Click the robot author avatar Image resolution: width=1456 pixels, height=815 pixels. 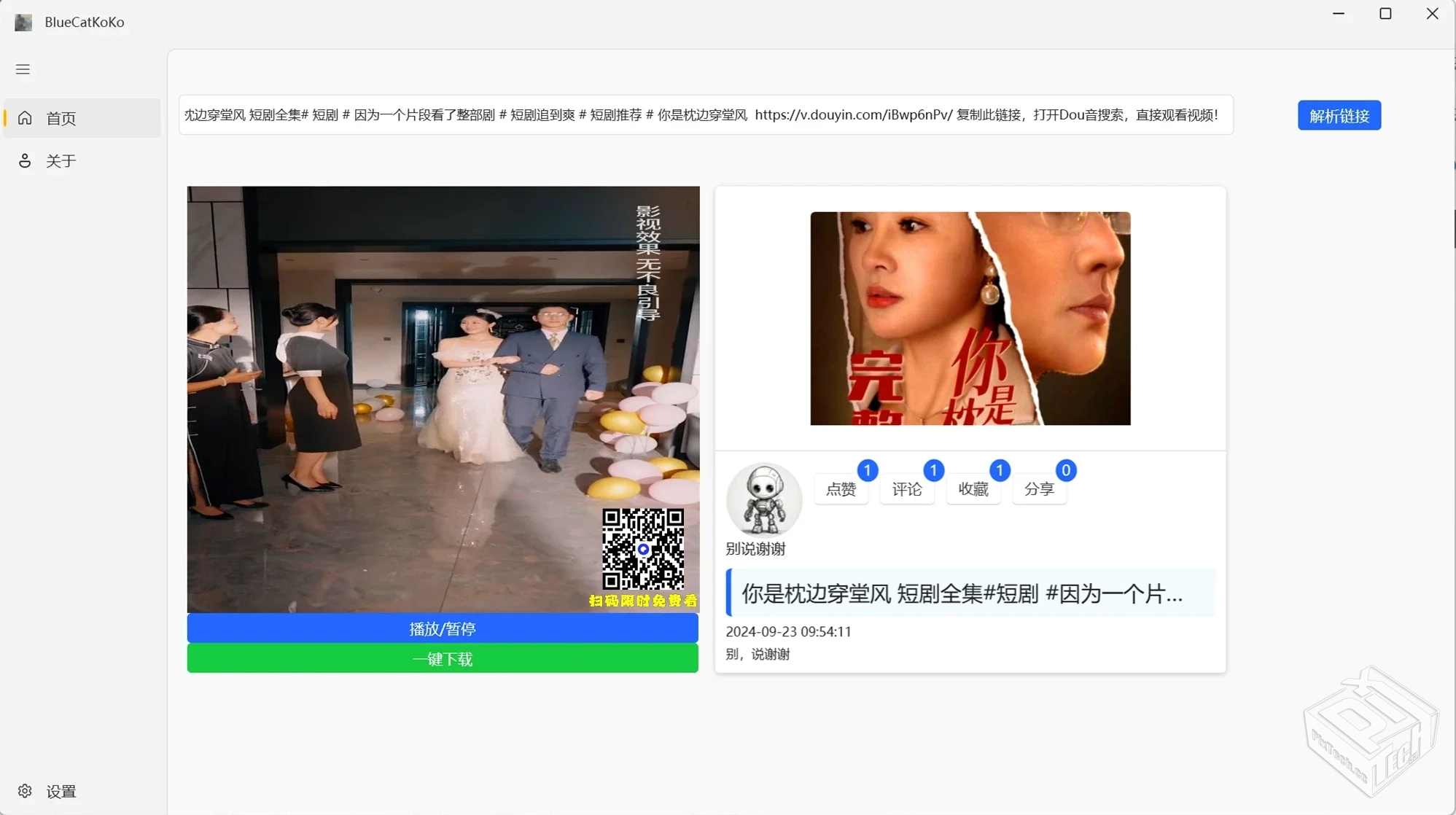[763, 500]
